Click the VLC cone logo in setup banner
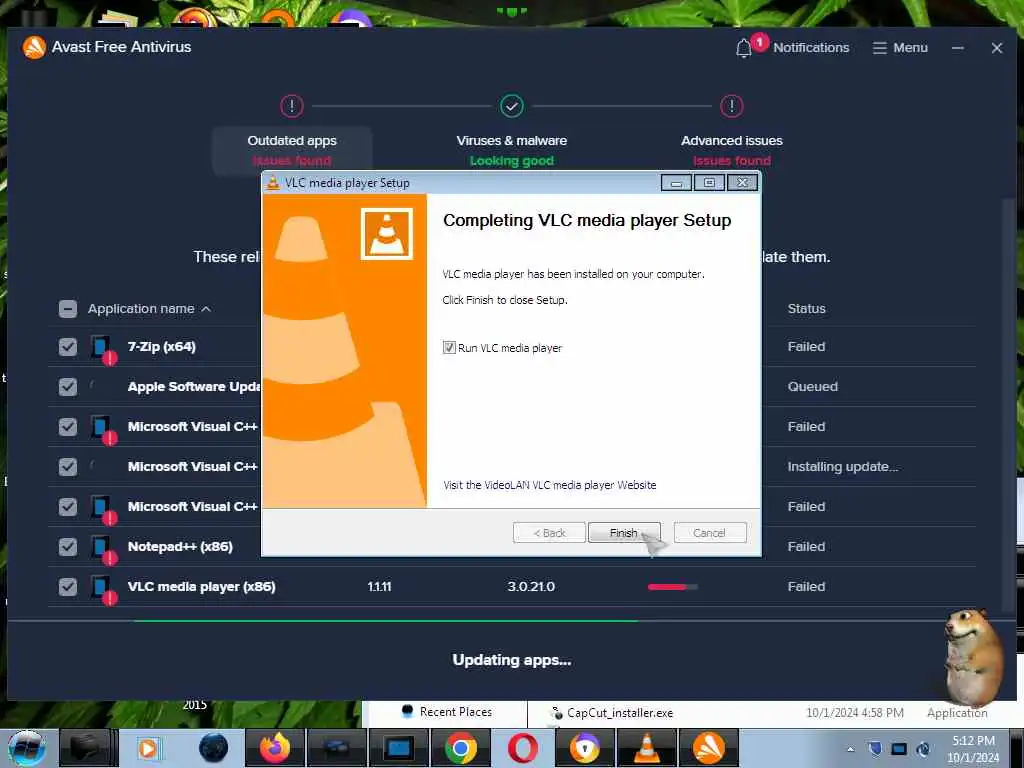The height and width of the screenshot is (768, 1024). click(387, 234)
